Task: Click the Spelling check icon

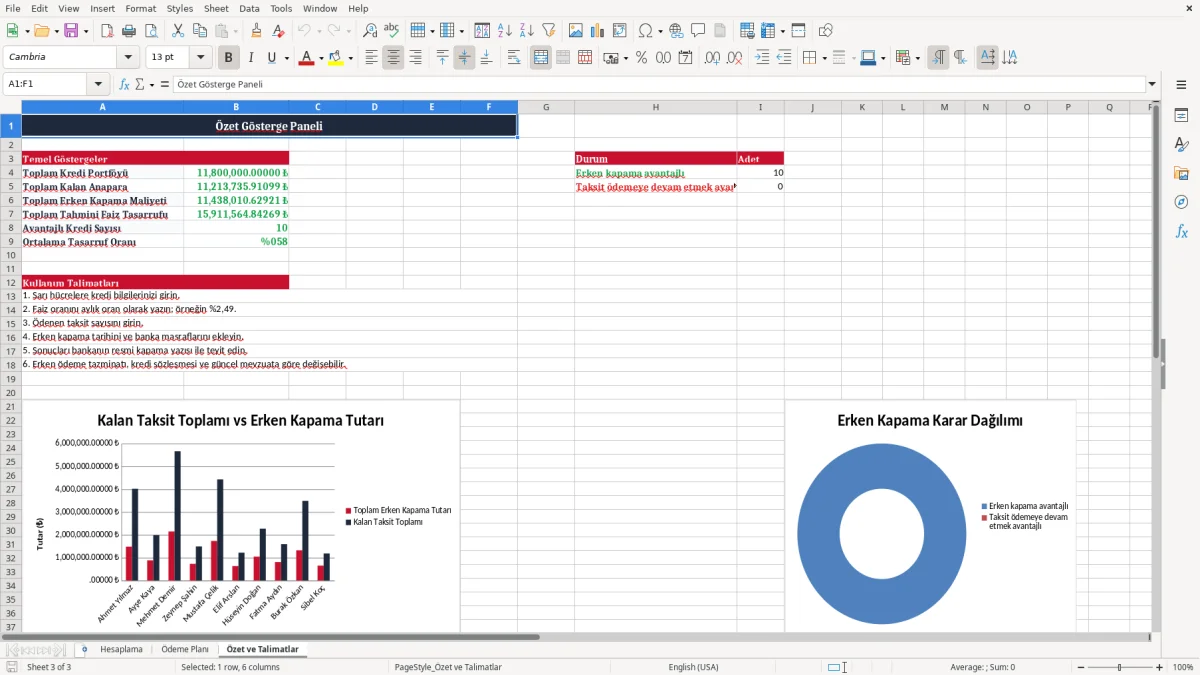Action: 392,31
